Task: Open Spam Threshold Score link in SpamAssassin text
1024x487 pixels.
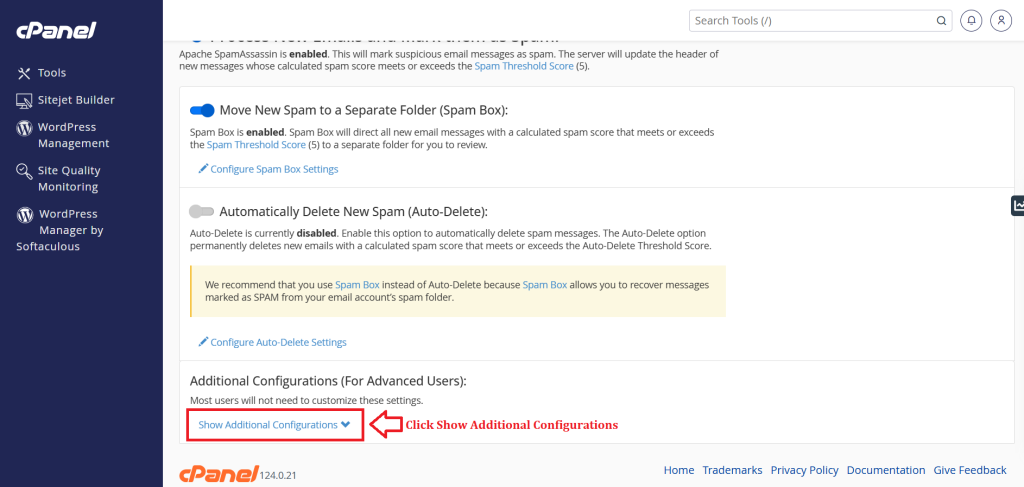Action: click(524, 67)
